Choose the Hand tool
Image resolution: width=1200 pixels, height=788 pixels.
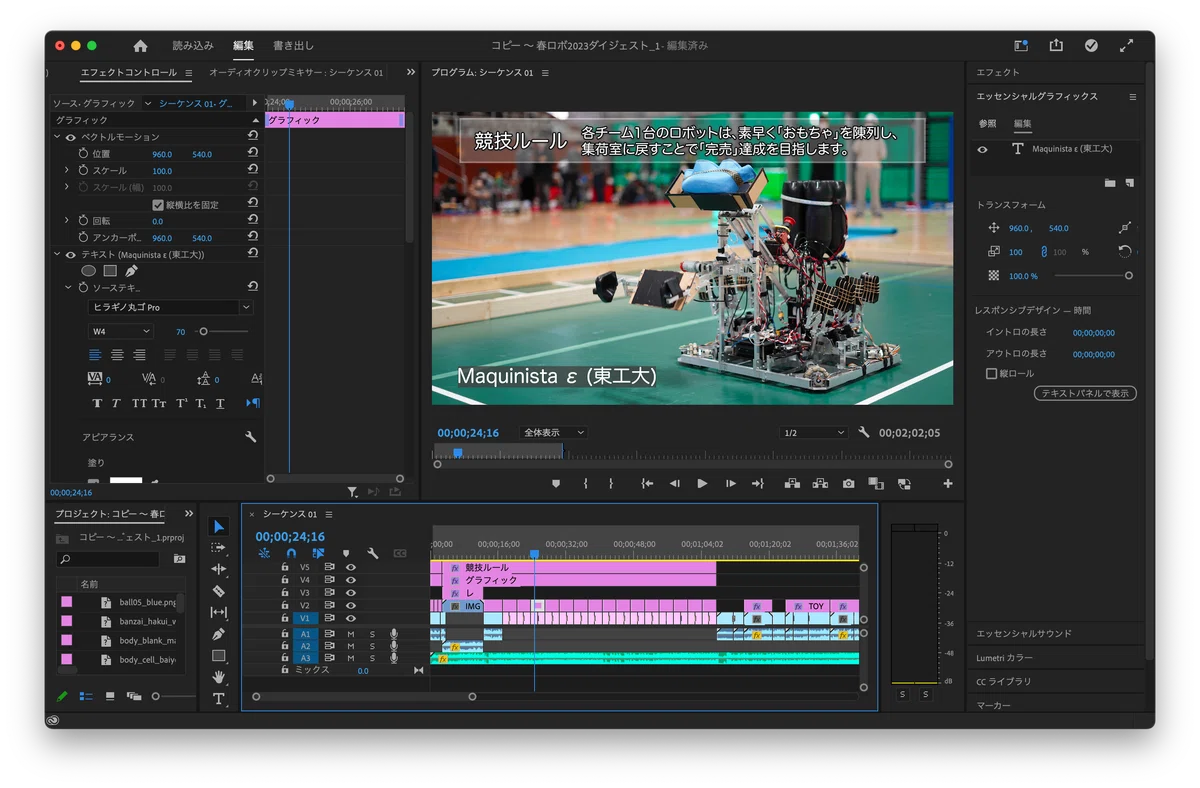pyautogui.click(x=219, y=677)
